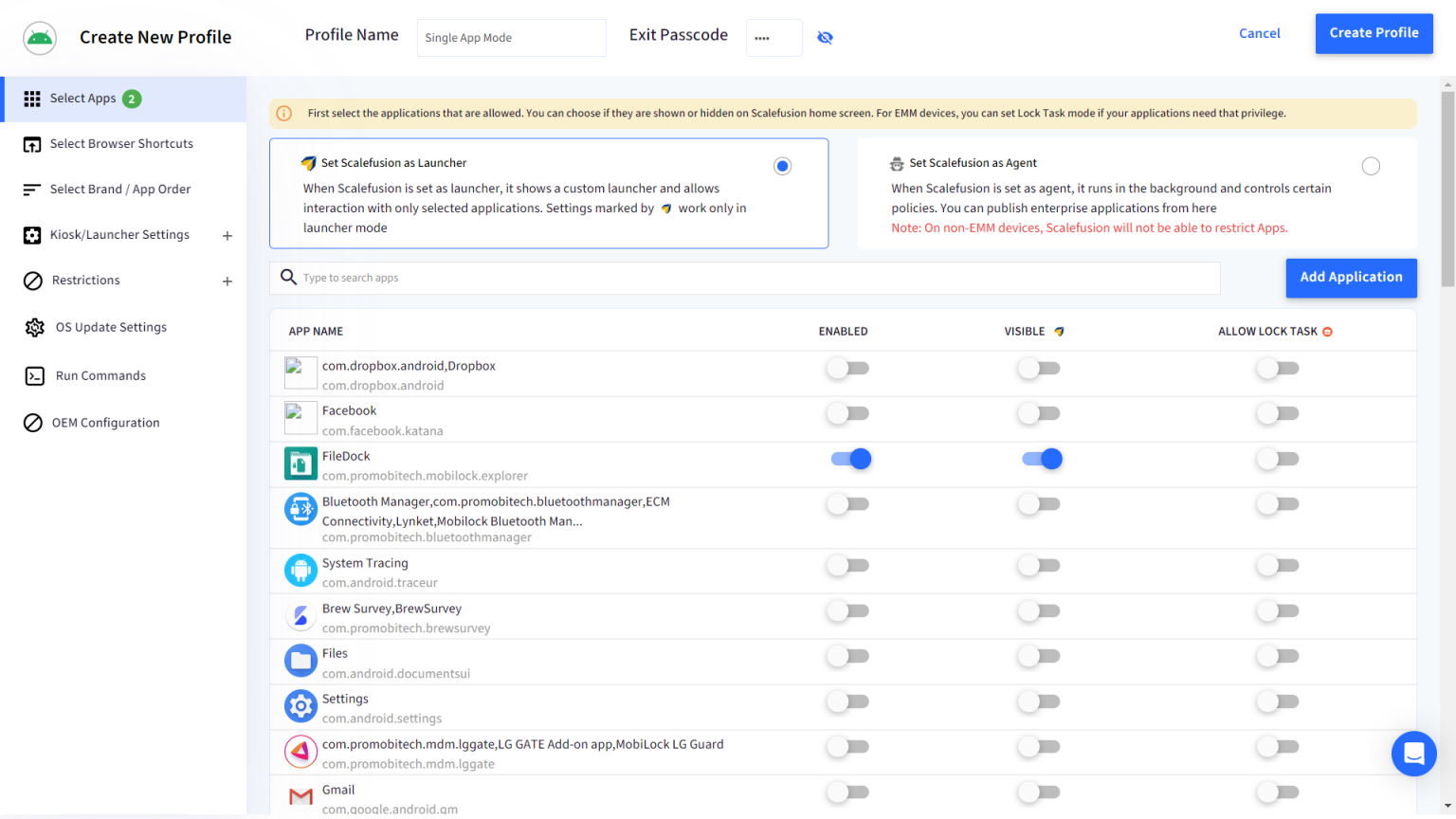Image resolution: width=1456 pixels, height=819 pixels.
Task: Disable the FileDock visibility toggle
Action: coord(1039,459)
